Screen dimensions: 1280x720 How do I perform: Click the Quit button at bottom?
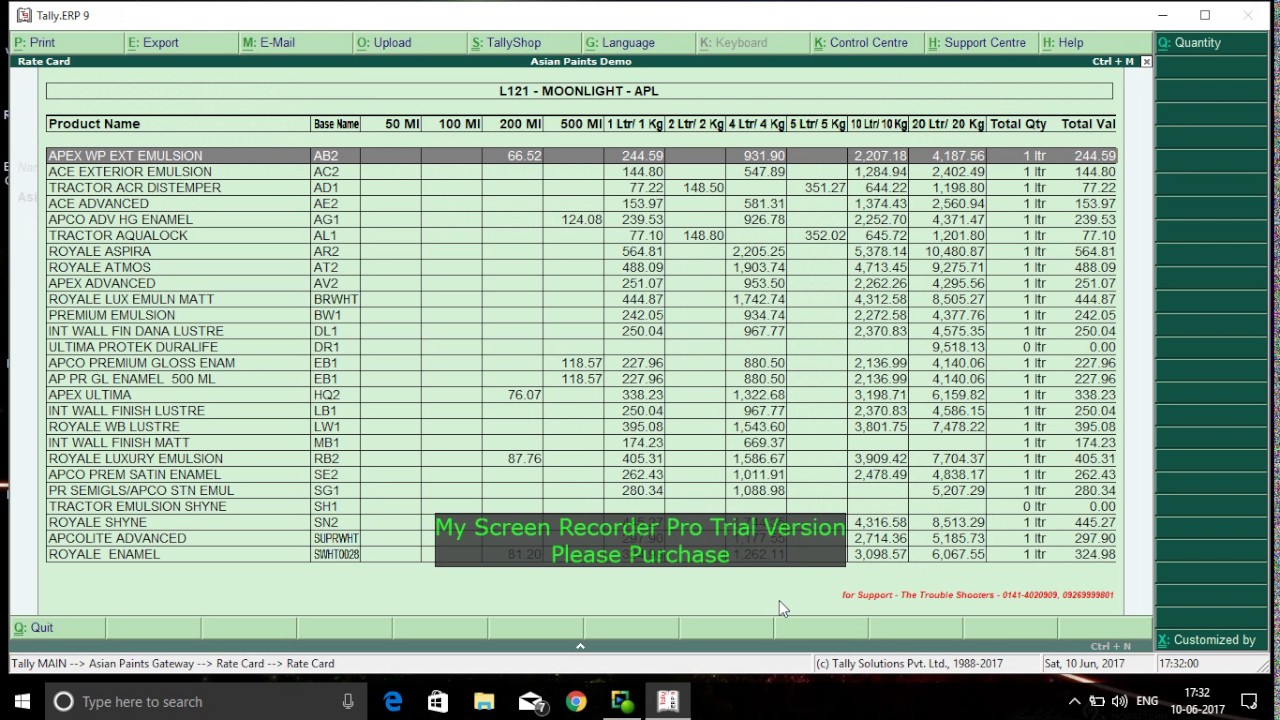pos(33,628)
